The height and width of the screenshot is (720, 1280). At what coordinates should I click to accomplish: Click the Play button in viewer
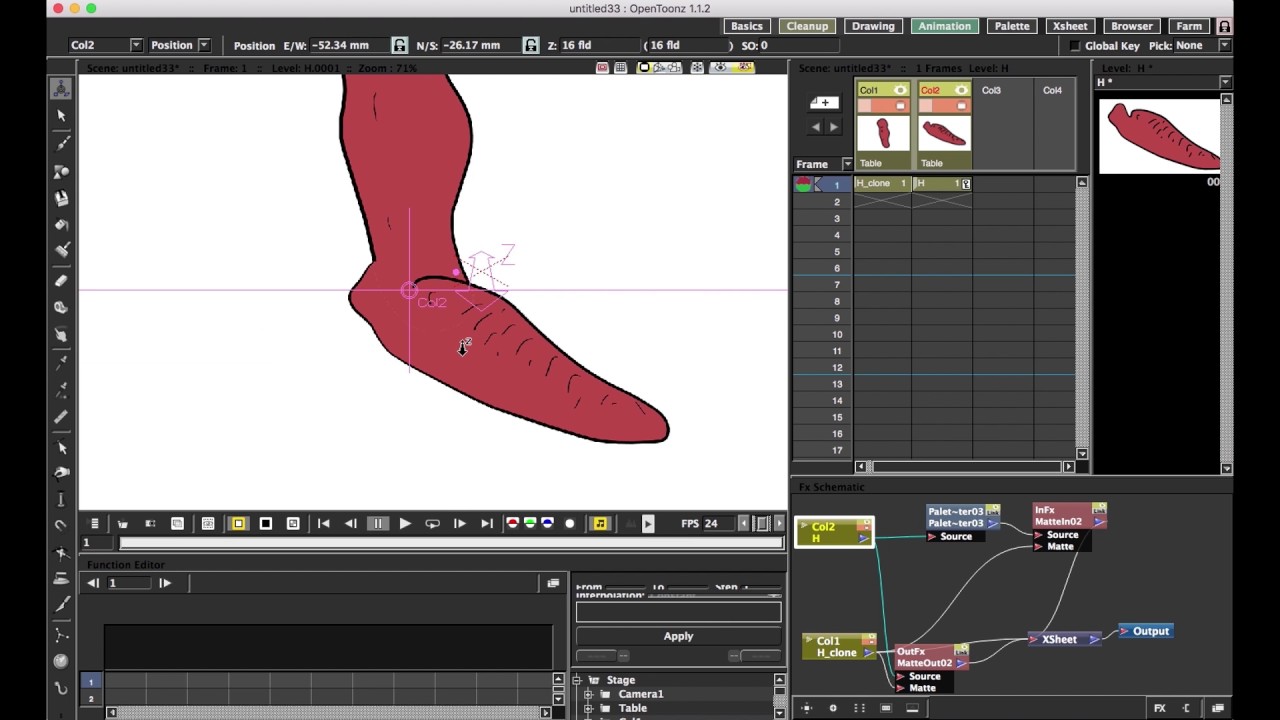point(405,523)
